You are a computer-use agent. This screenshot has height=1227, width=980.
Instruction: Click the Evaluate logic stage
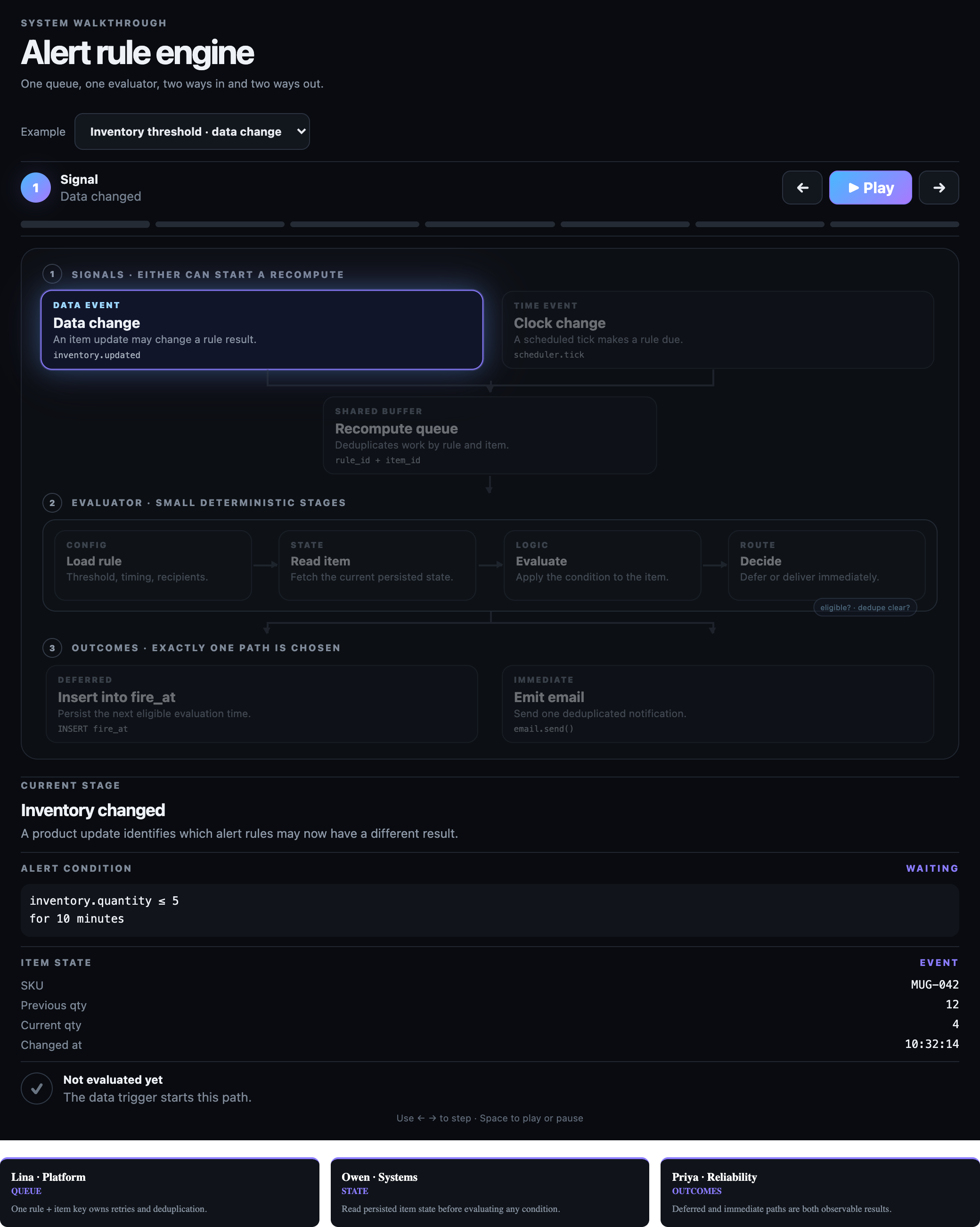(602, 565)
